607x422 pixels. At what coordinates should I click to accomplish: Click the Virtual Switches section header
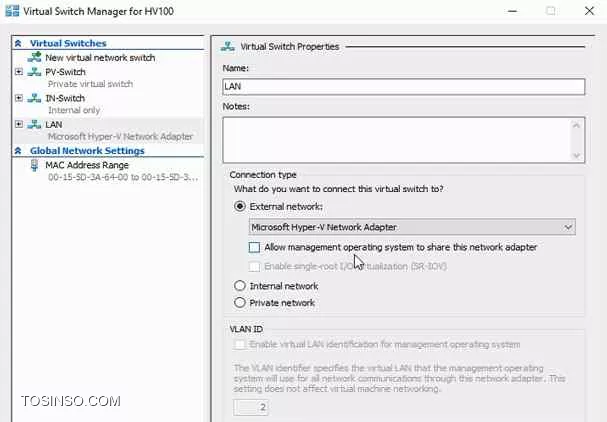(68, 43)
